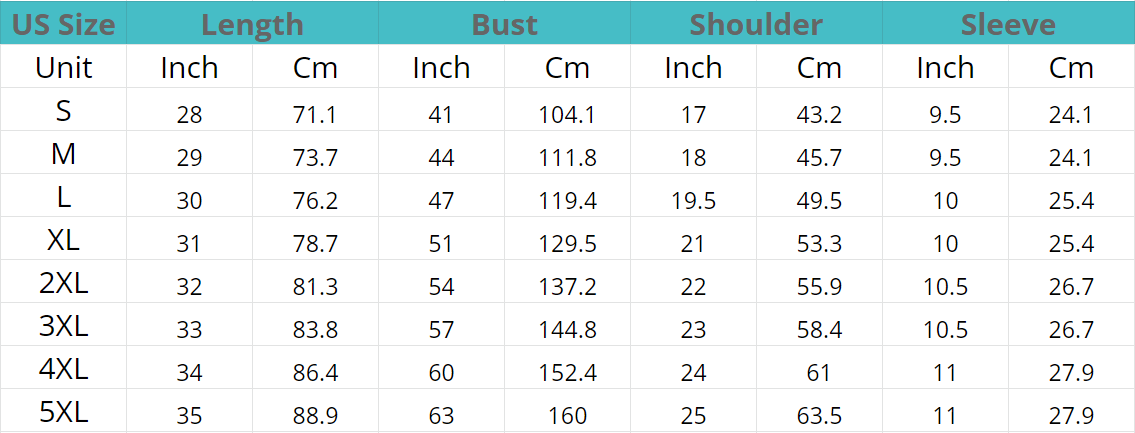Click the 63.5 shoulder cm cell

(x=819, y=416)
